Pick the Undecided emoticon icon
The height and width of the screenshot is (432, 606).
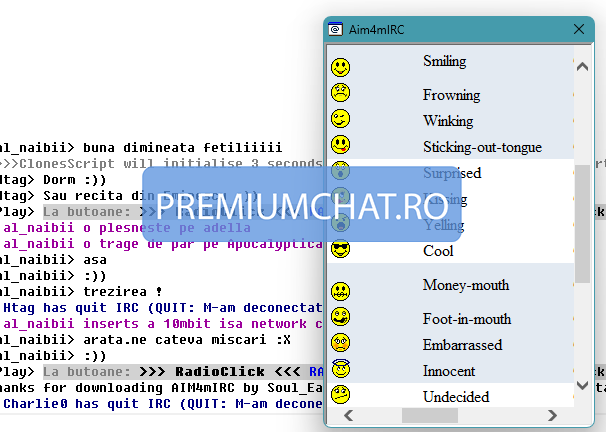tap(340, 395)
